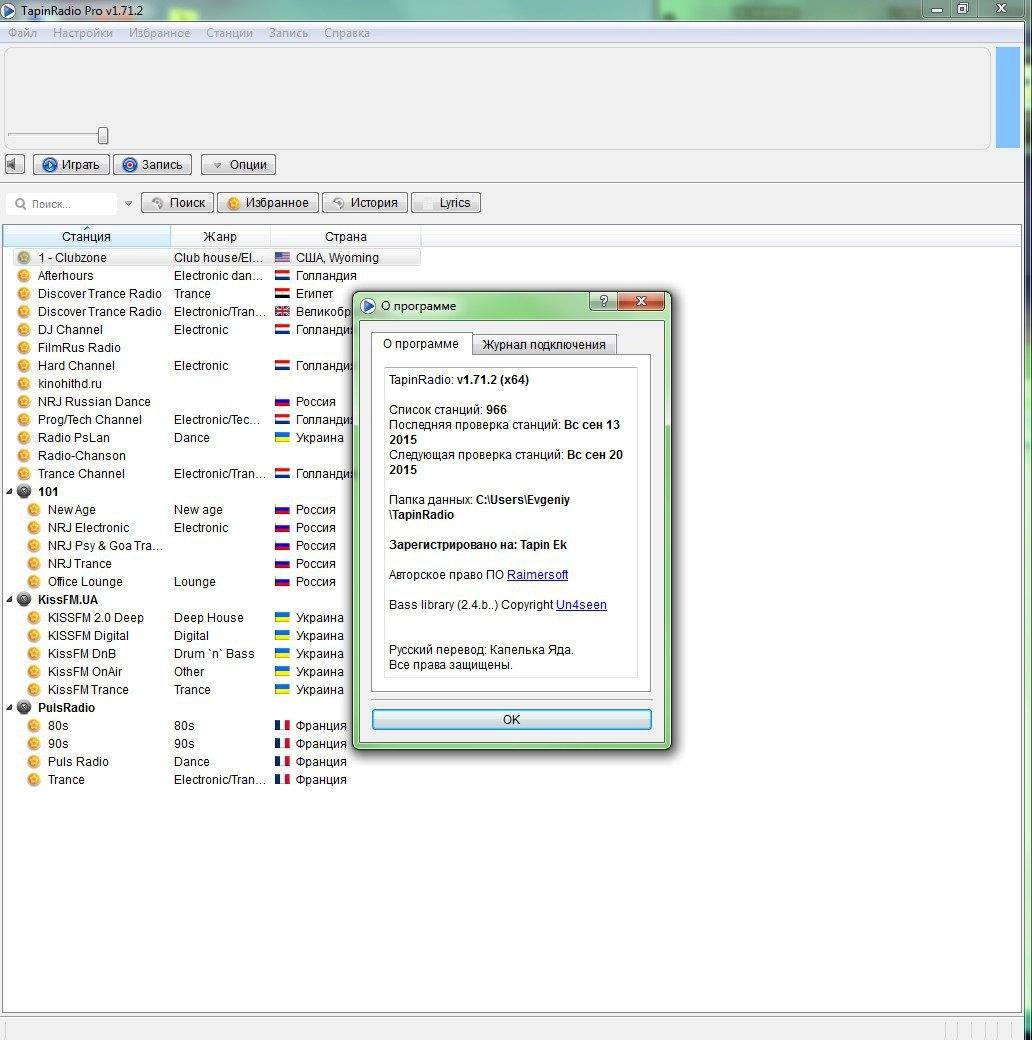This screenshot has width=1032, height=1040.
Task: Open the Un4seen link
Action: (x=581, y=605)
